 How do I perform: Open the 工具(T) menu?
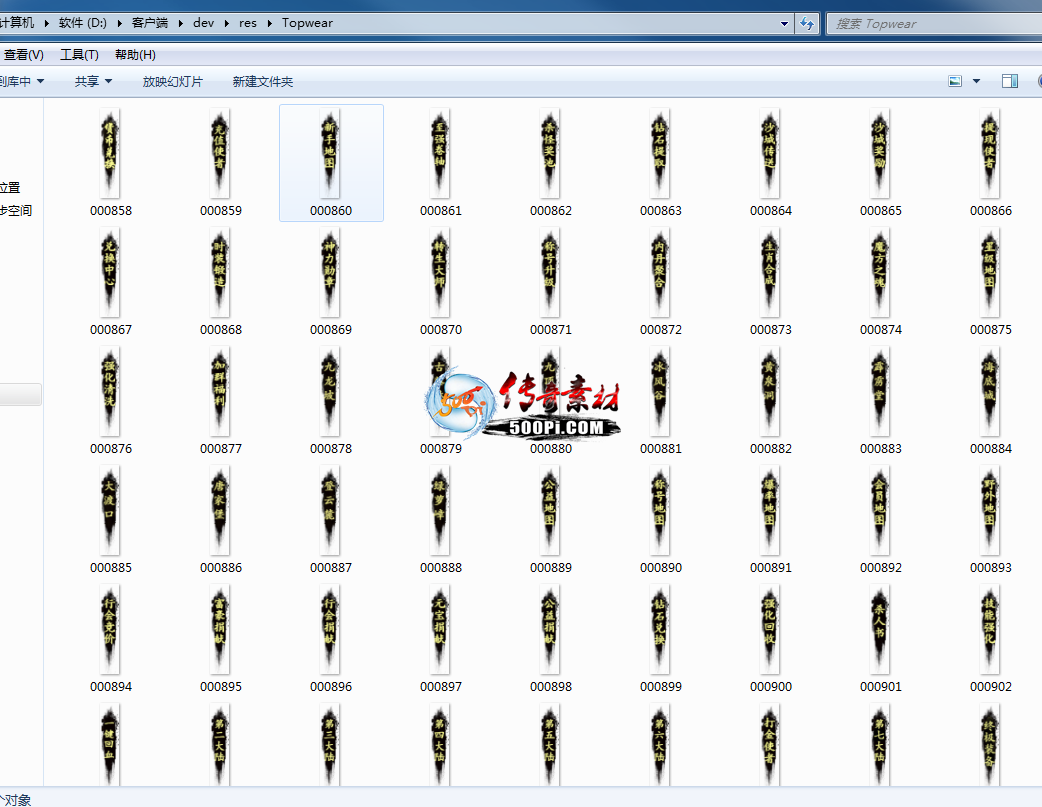[x=79, y=55]
